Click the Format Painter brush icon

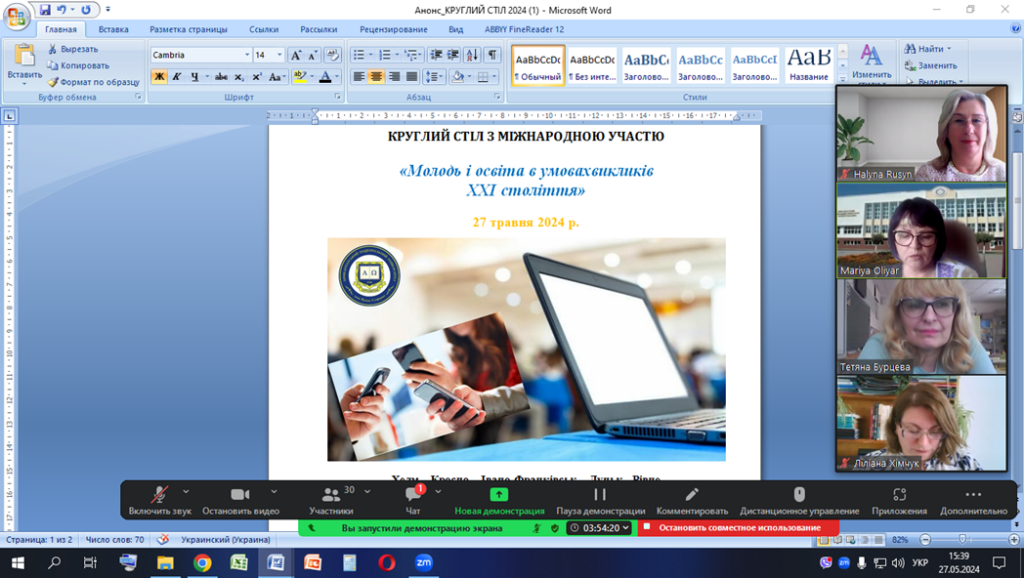[53, 82]
